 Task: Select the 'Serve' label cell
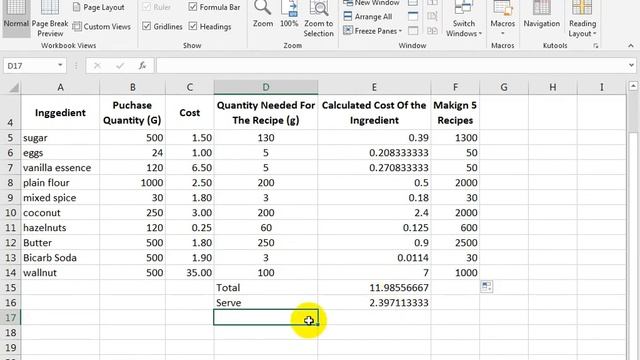click(x=266, y=303)
